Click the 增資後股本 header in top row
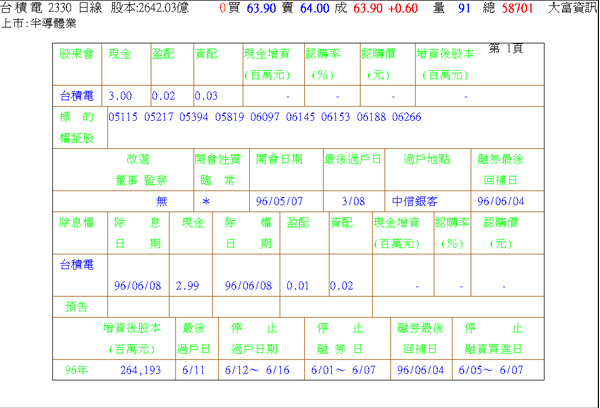 [x=445, y=64]
